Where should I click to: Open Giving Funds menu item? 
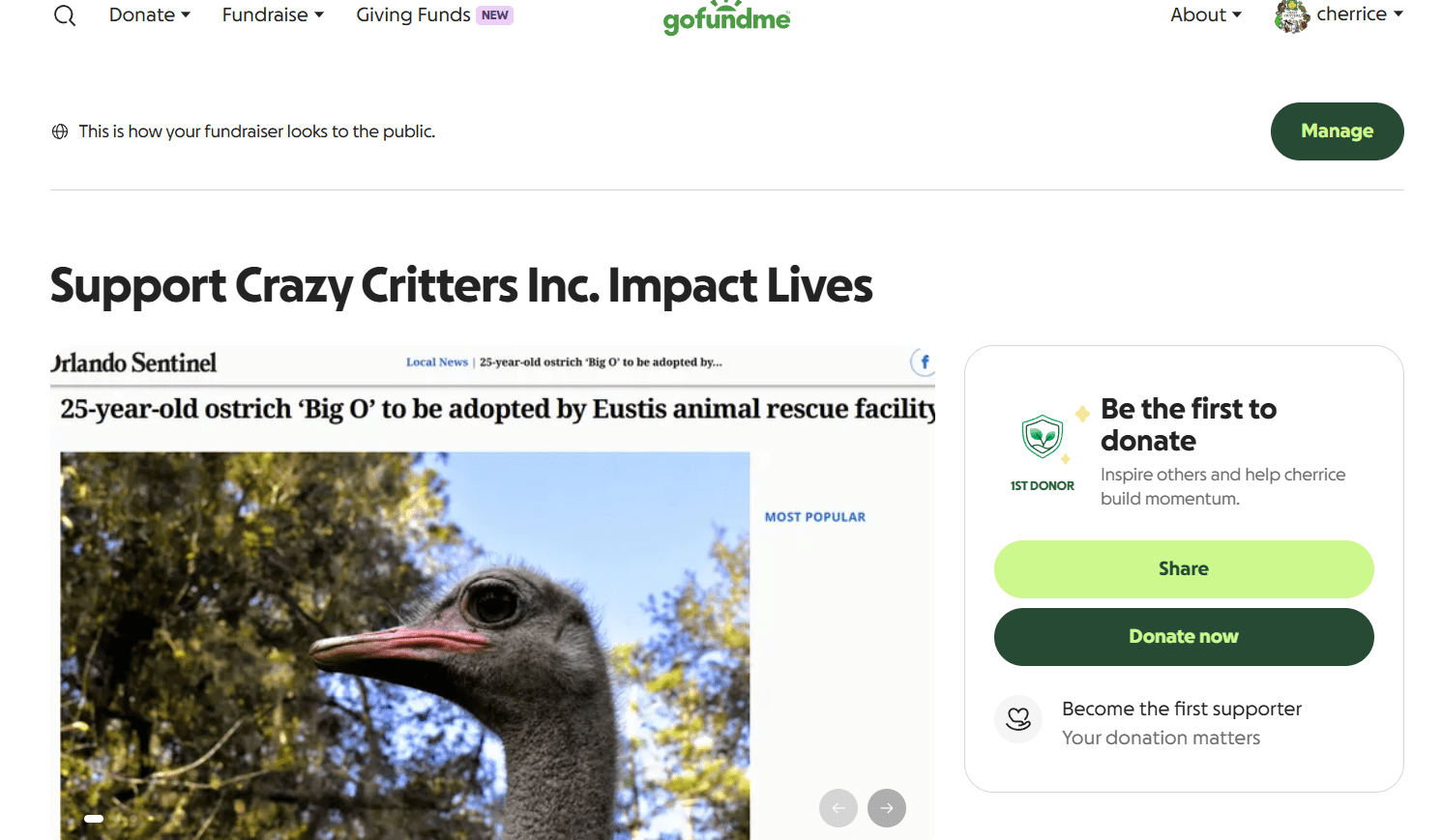pyautogui.click(x=414, y=15)
